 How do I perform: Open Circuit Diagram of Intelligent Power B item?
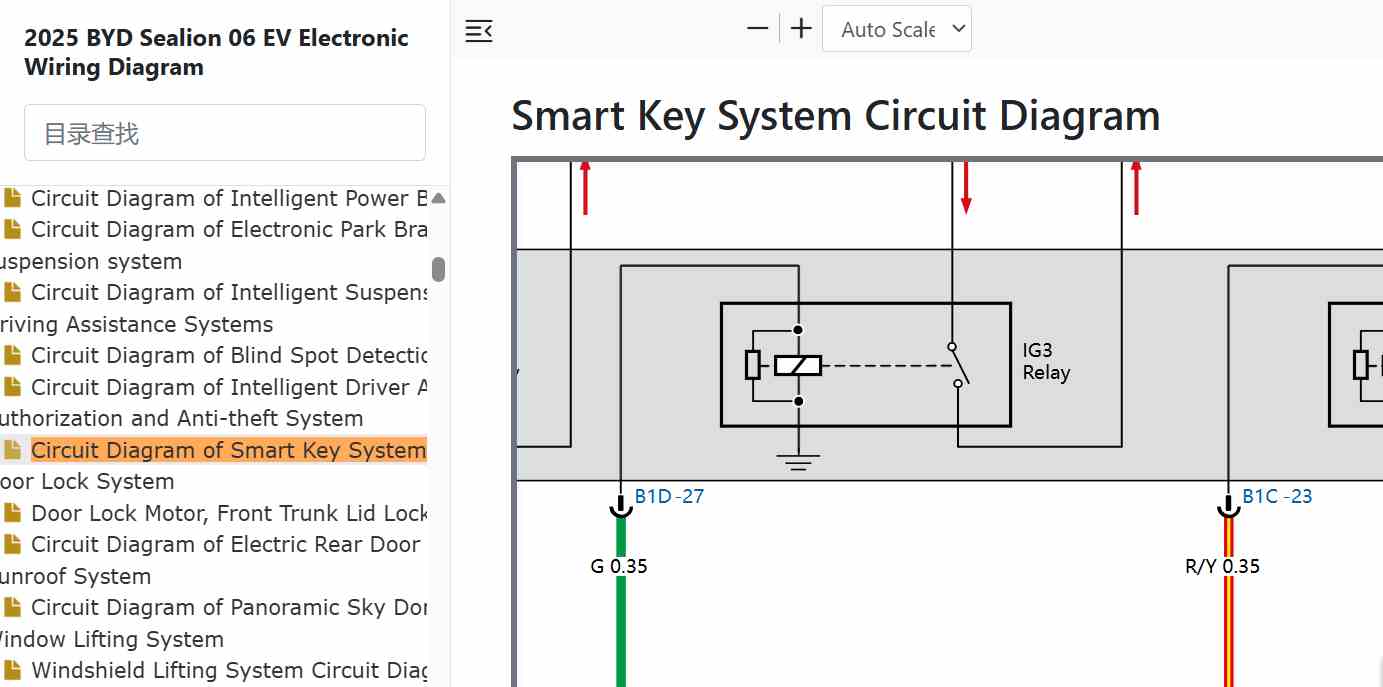click(x=229, y=198)
